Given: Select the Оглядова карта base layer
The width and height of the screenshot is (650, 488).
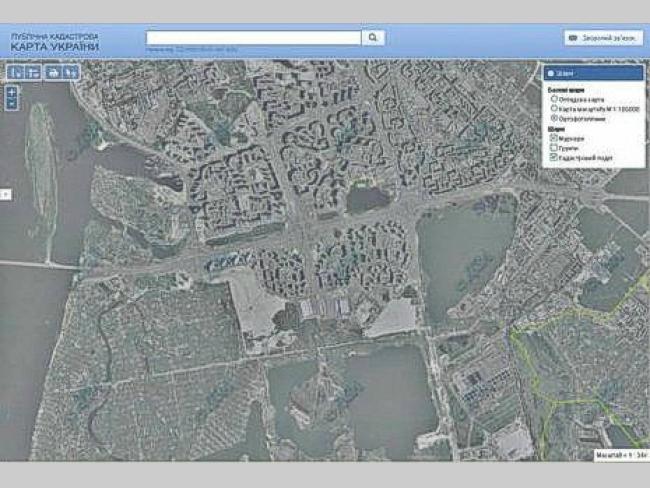Looking at the screenshot, I should [x=555, y=99].
